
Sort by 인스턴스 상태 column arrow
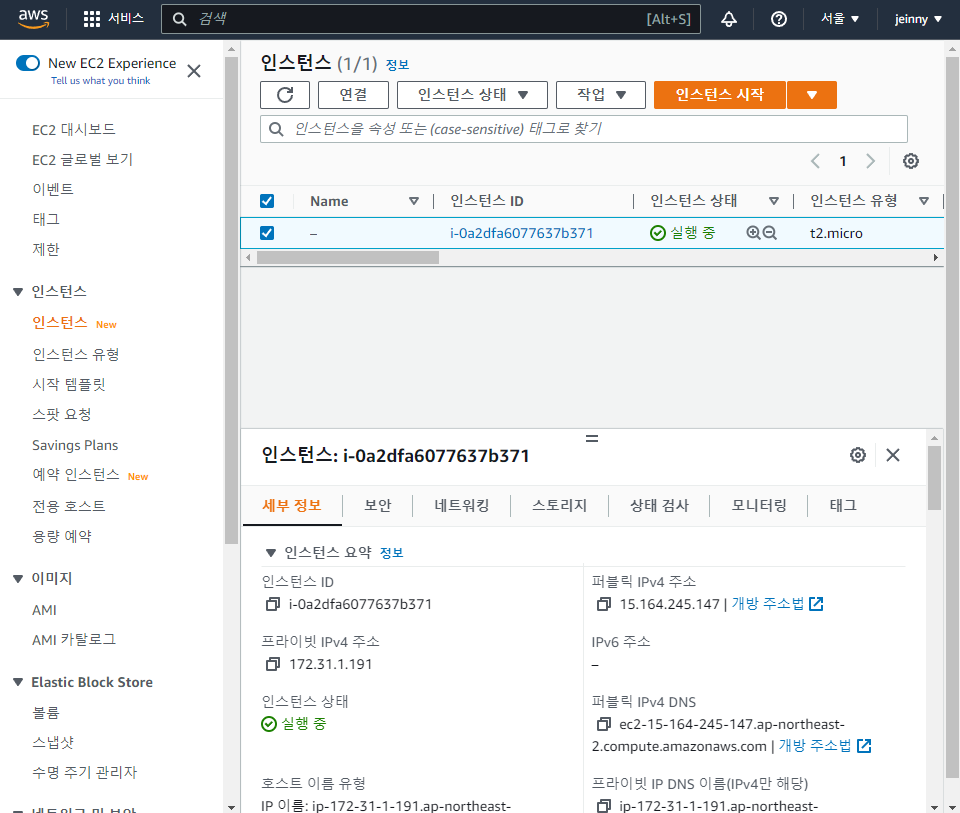[774, 201]
